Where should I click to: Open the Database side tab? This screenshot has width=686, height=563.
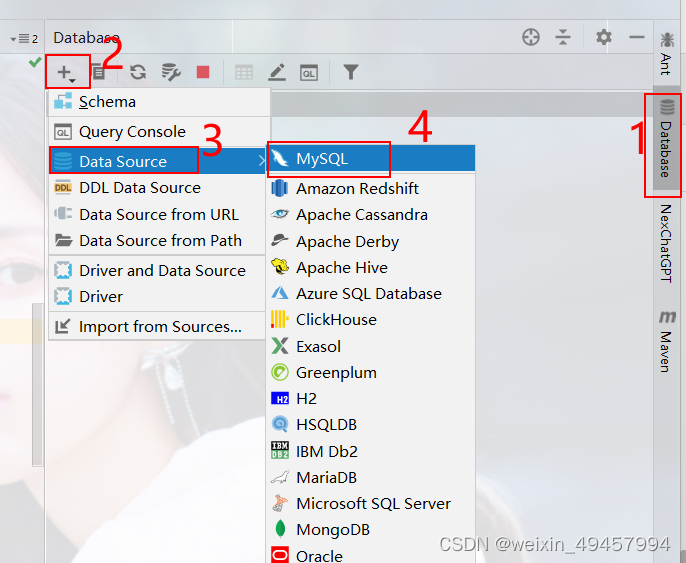click(x=666, y=140)
